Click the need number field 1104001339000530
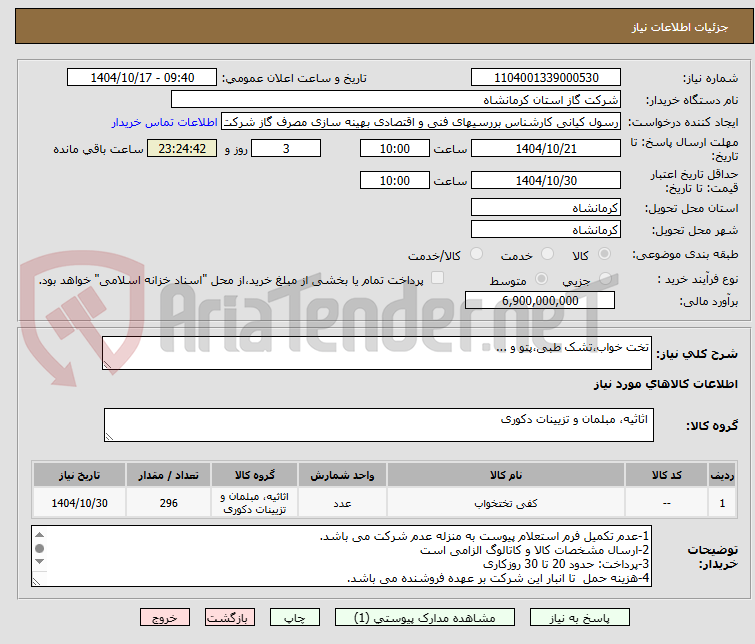Viewport: 755px width, 644px height. 546,78
